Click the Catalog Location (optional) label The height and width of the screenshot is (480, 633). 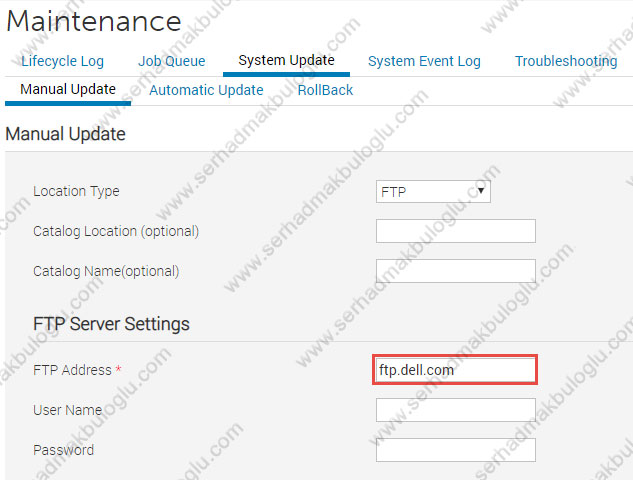[x=116, y=231]
